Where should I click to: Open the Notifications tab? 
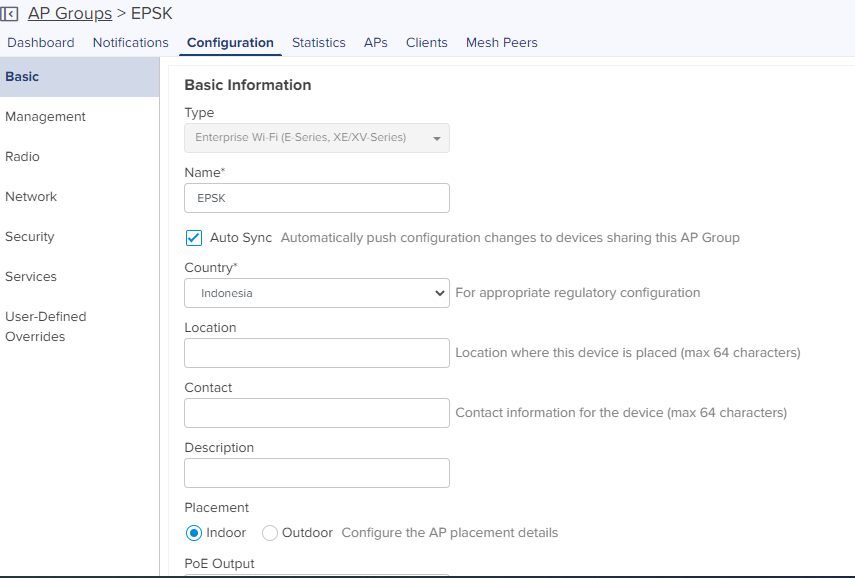click(x=130, y=43)
